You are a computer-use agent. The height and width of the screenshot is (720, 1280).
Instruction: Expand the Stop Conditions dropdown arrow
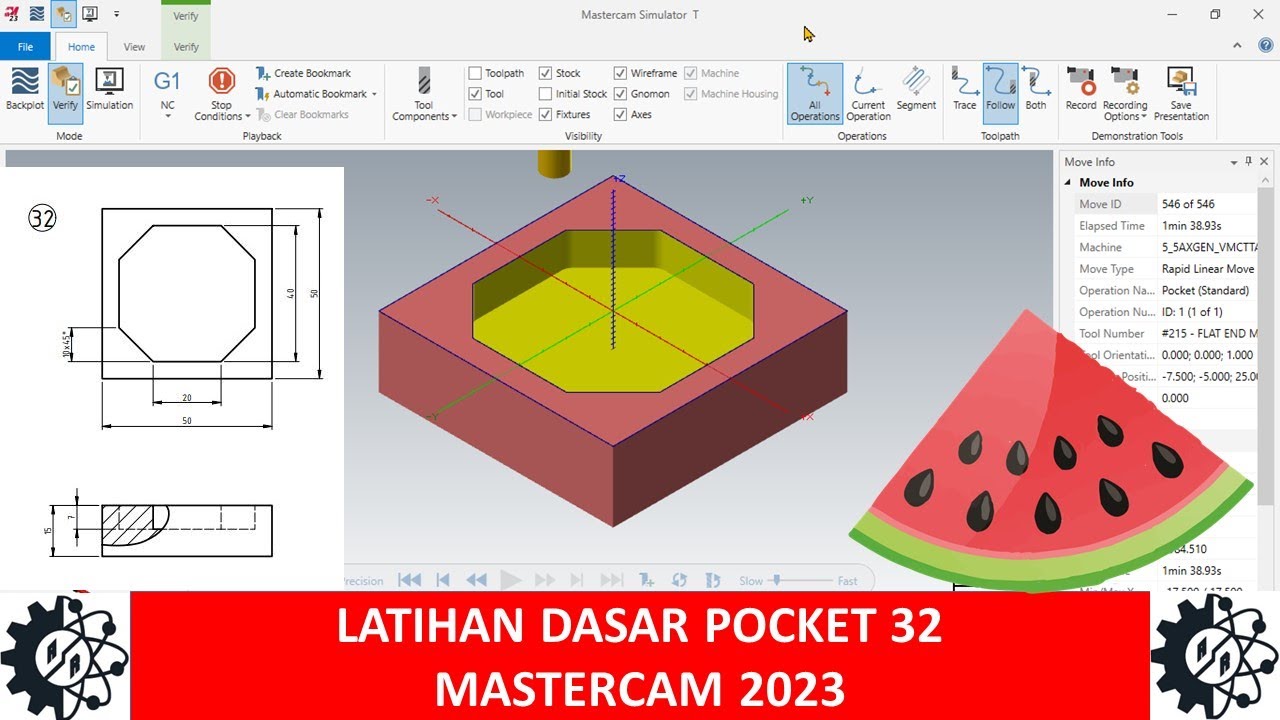click(x=247, y=117)
